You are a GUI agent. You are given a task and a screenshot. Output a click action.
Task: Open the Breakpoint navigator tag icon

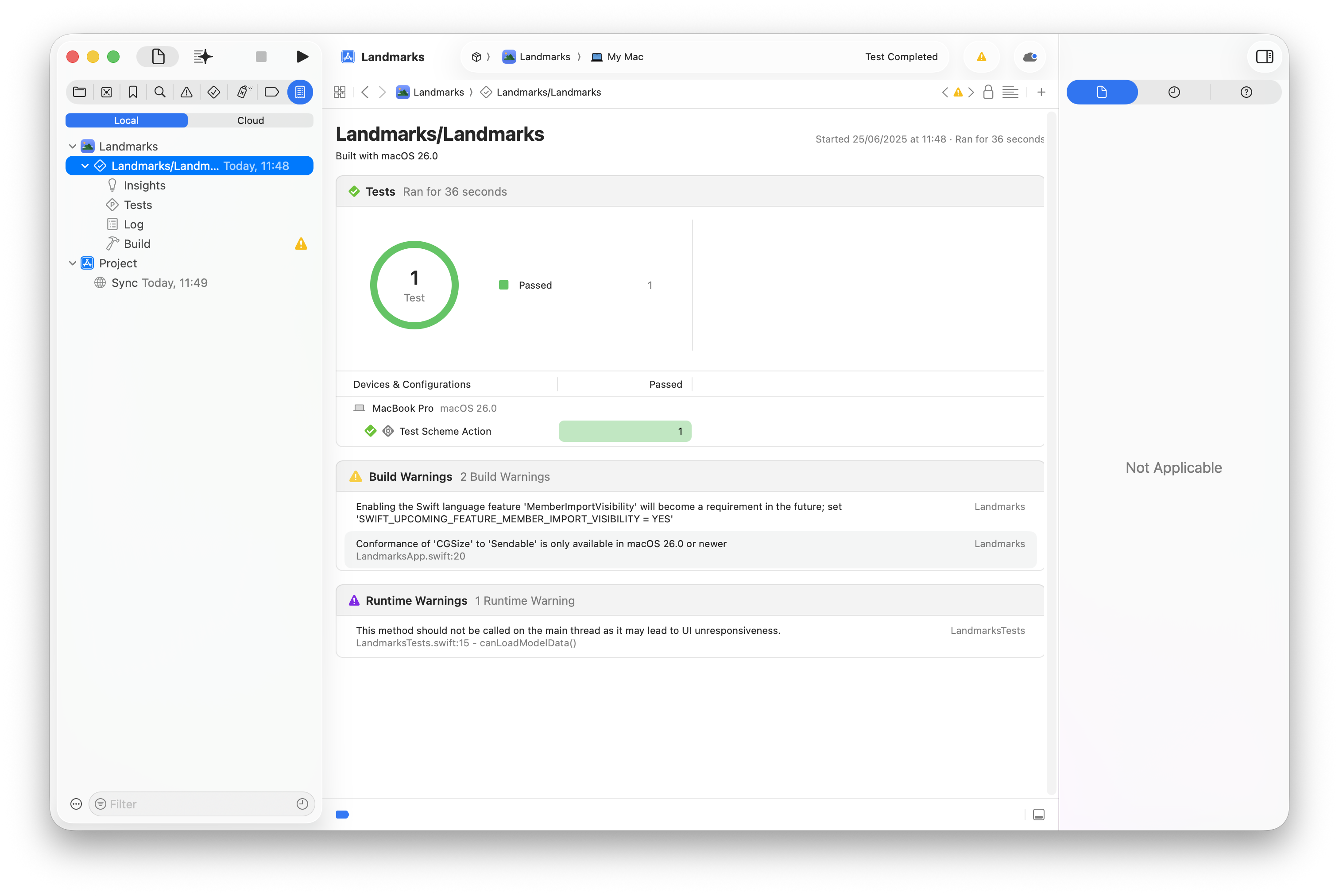pos(271,92)
